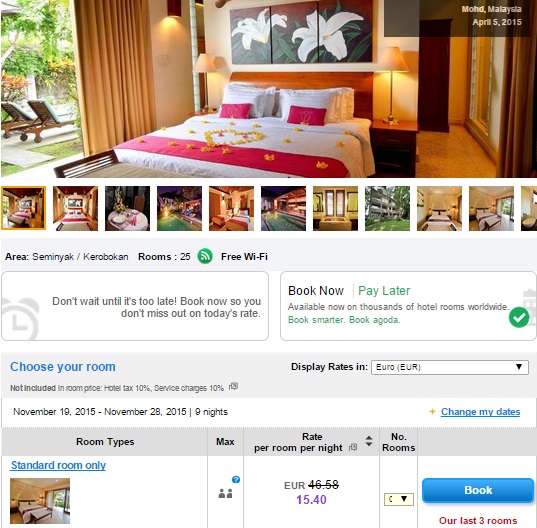
Task: Click the popup icon next to per night
Action: [353, 447]
